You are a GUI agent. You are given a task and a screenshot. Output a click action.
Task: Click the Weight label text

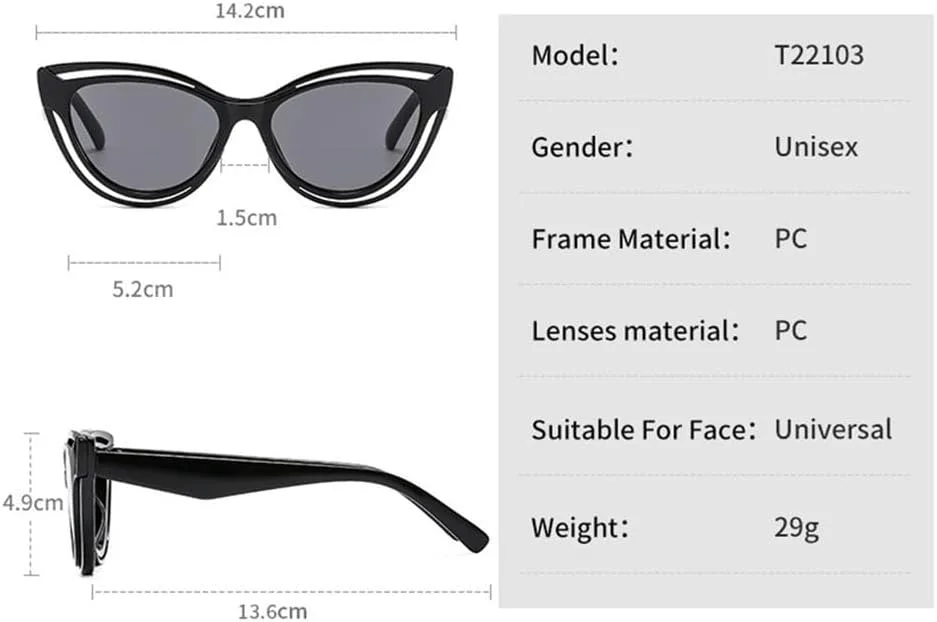580,528
